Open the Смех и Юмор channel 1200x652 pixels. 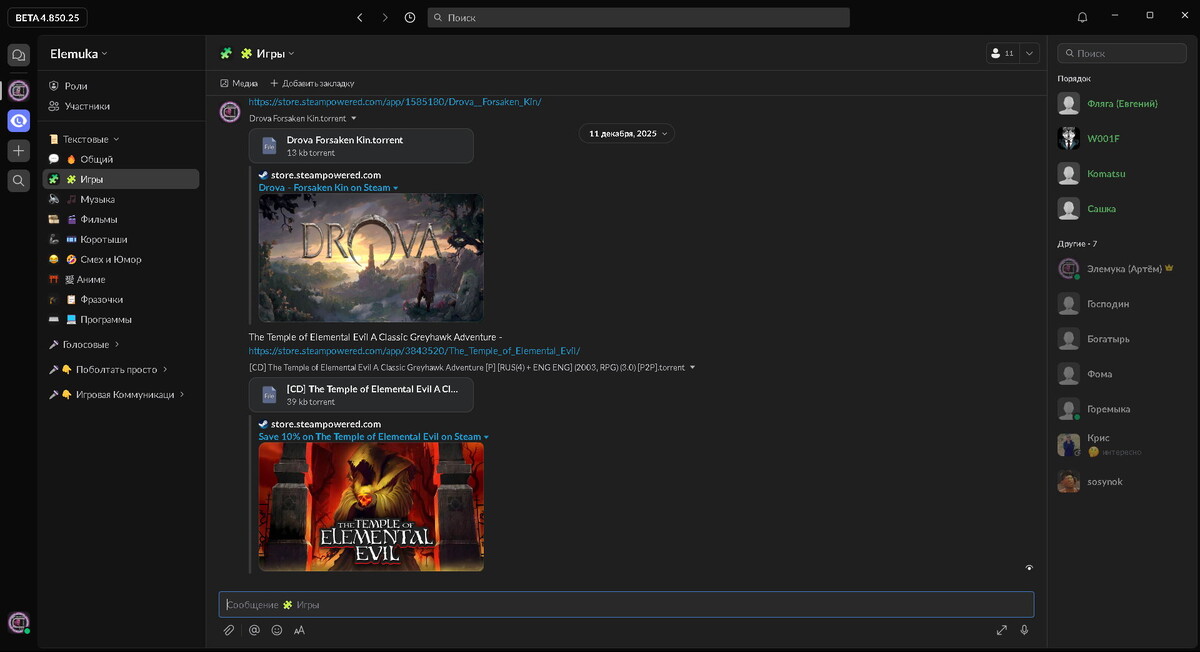point(120,259)
